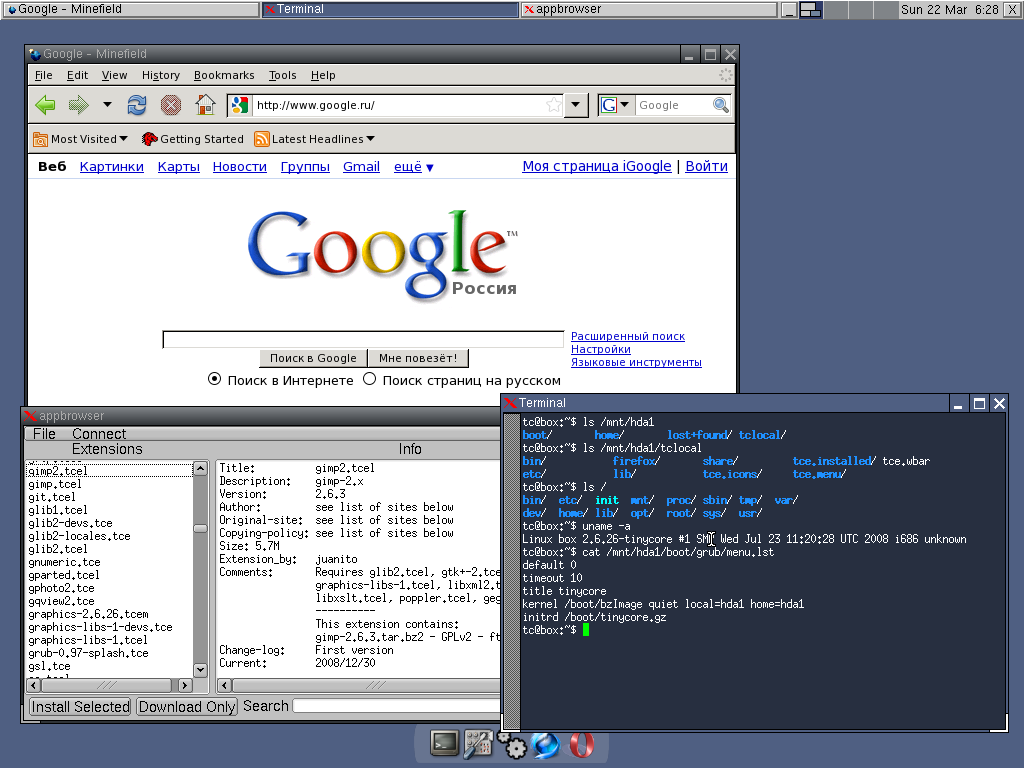Open the appbrowser File menu
The image size is (1024, 768).
pyautogui.click(x=44, y=434)
